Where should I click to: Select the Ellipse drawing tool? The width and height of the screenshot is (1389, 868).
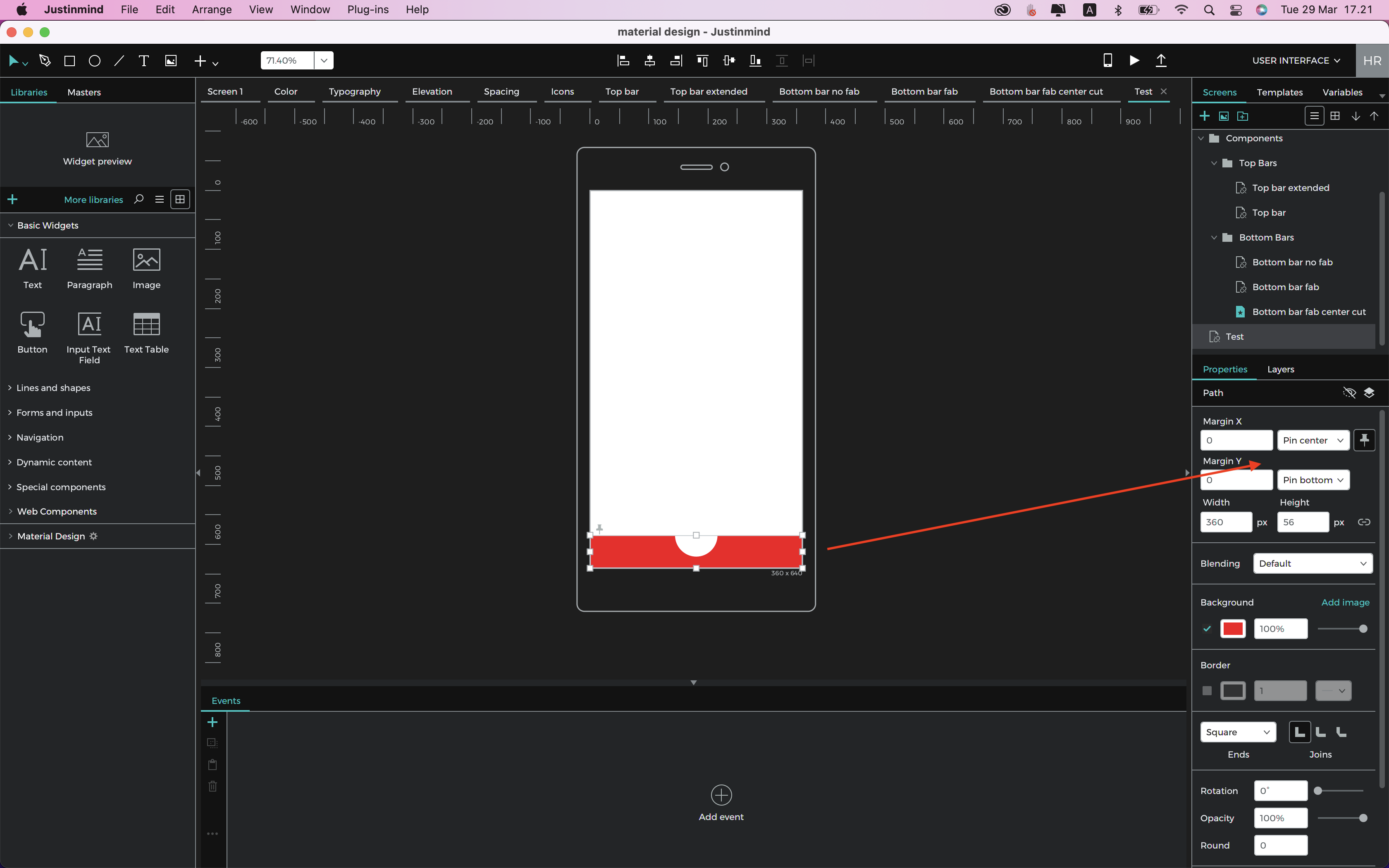coord(95,60)
